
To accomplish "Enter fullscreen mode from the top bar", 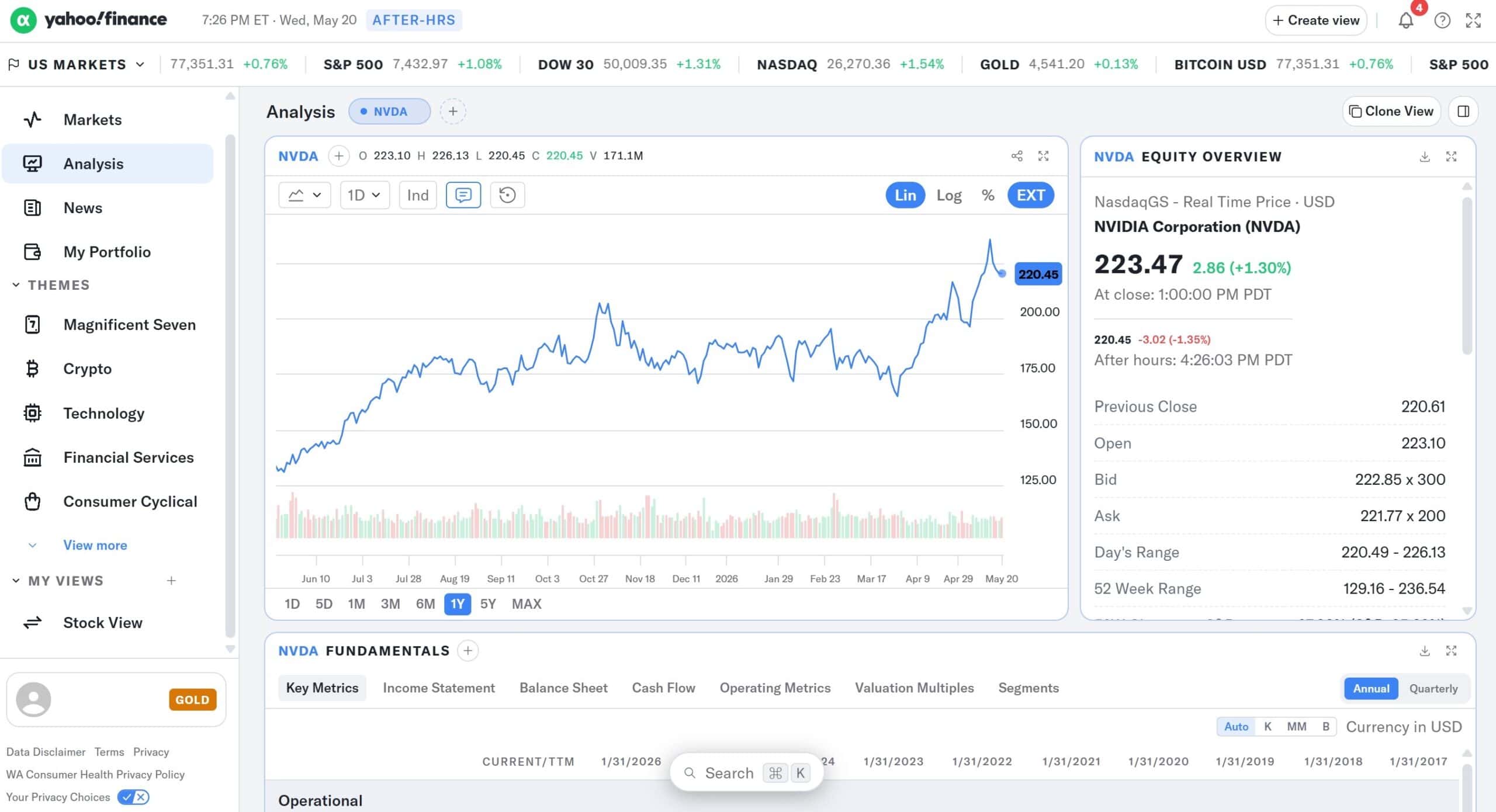I will click(1473, 20).
